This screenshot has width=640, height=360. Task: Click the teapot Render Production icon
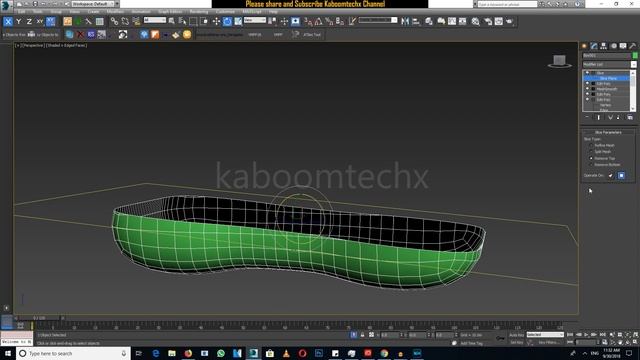[x=510, y=21]
